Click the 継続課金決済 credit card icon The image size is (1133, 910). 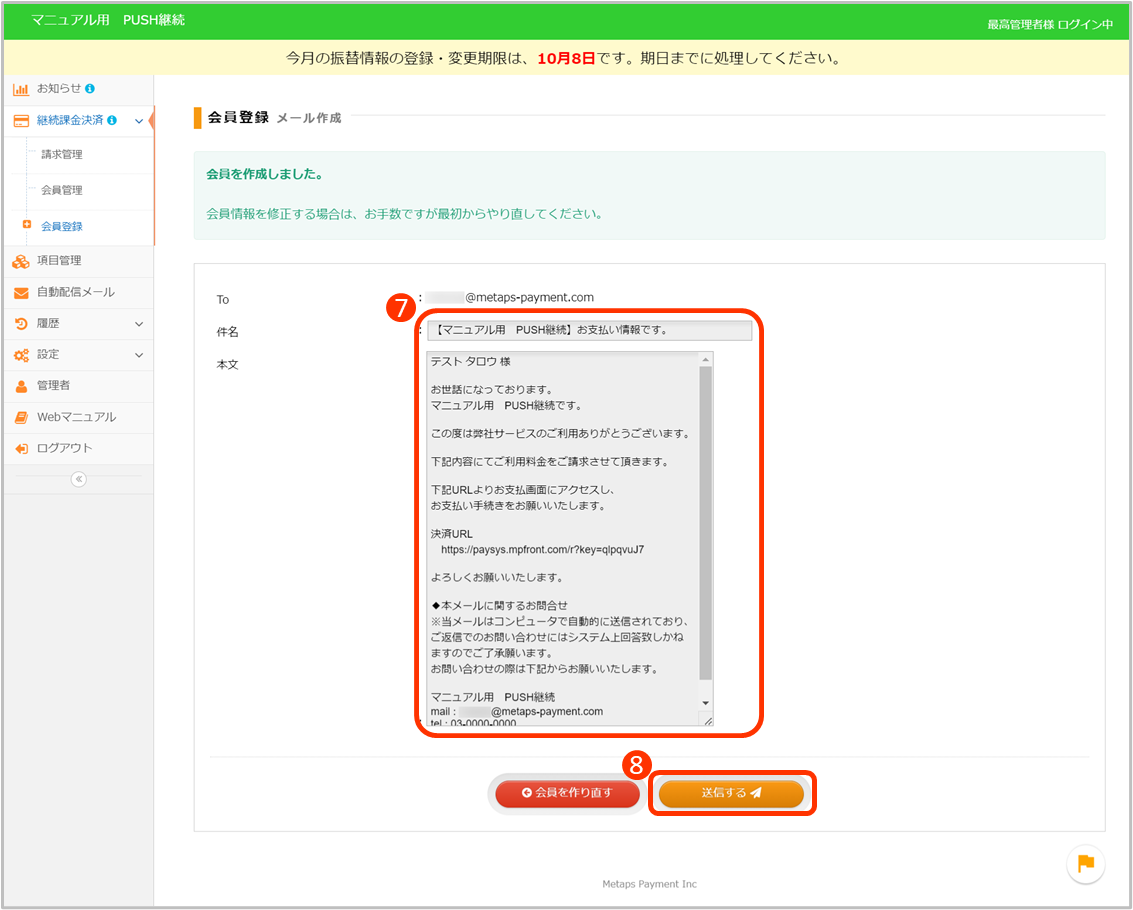pos(21,121)
